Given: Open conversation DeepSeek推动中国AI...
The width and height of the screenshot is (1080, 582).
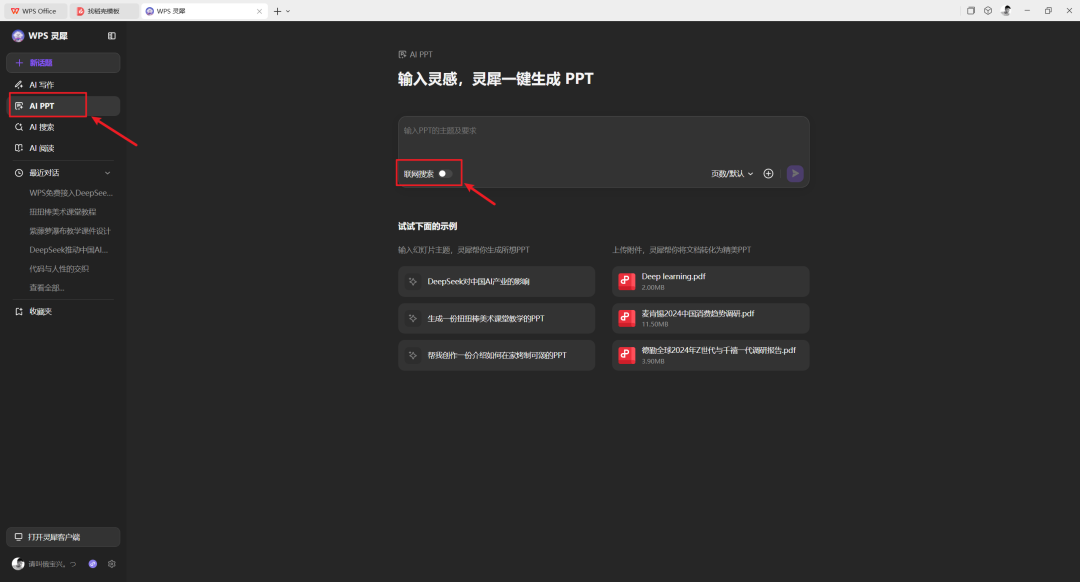Looking at the screenshot, I should (x=68, y=250).
